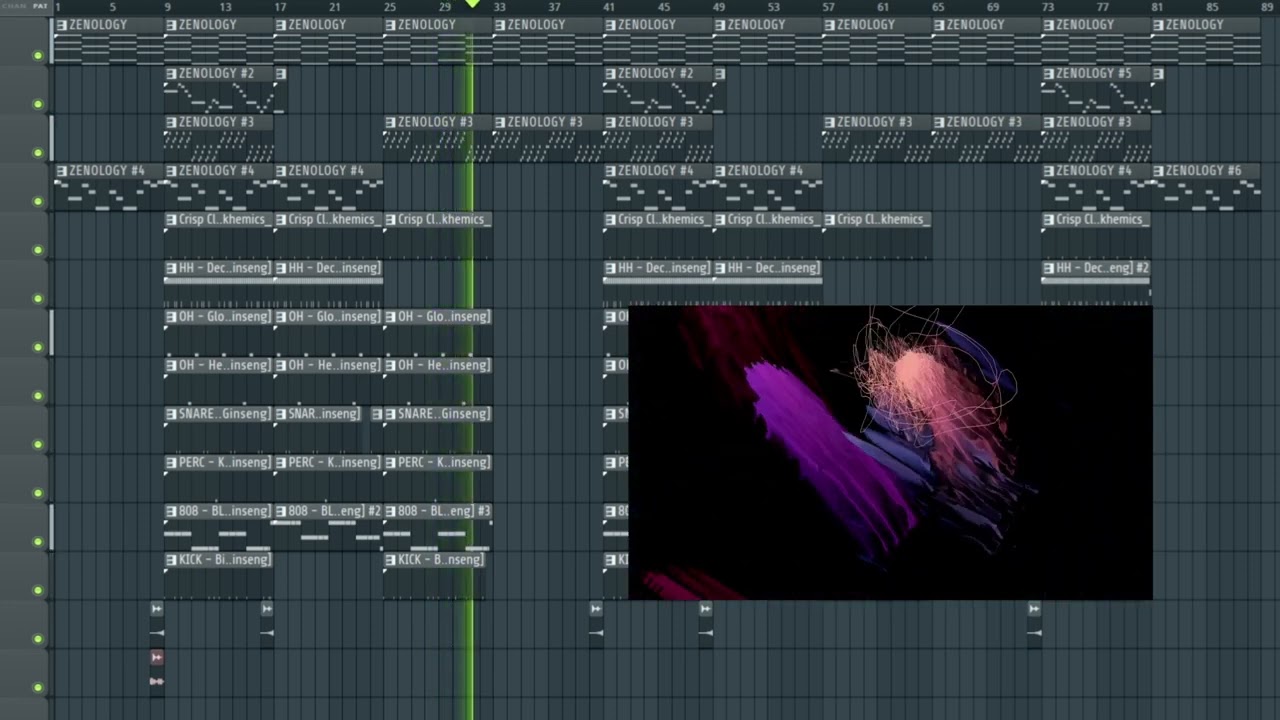Viewport: 1280px width, 720px height.
Task: Mute the OH - Glo..inseng track
Action: pyautogui.click(x=38, y=347)
